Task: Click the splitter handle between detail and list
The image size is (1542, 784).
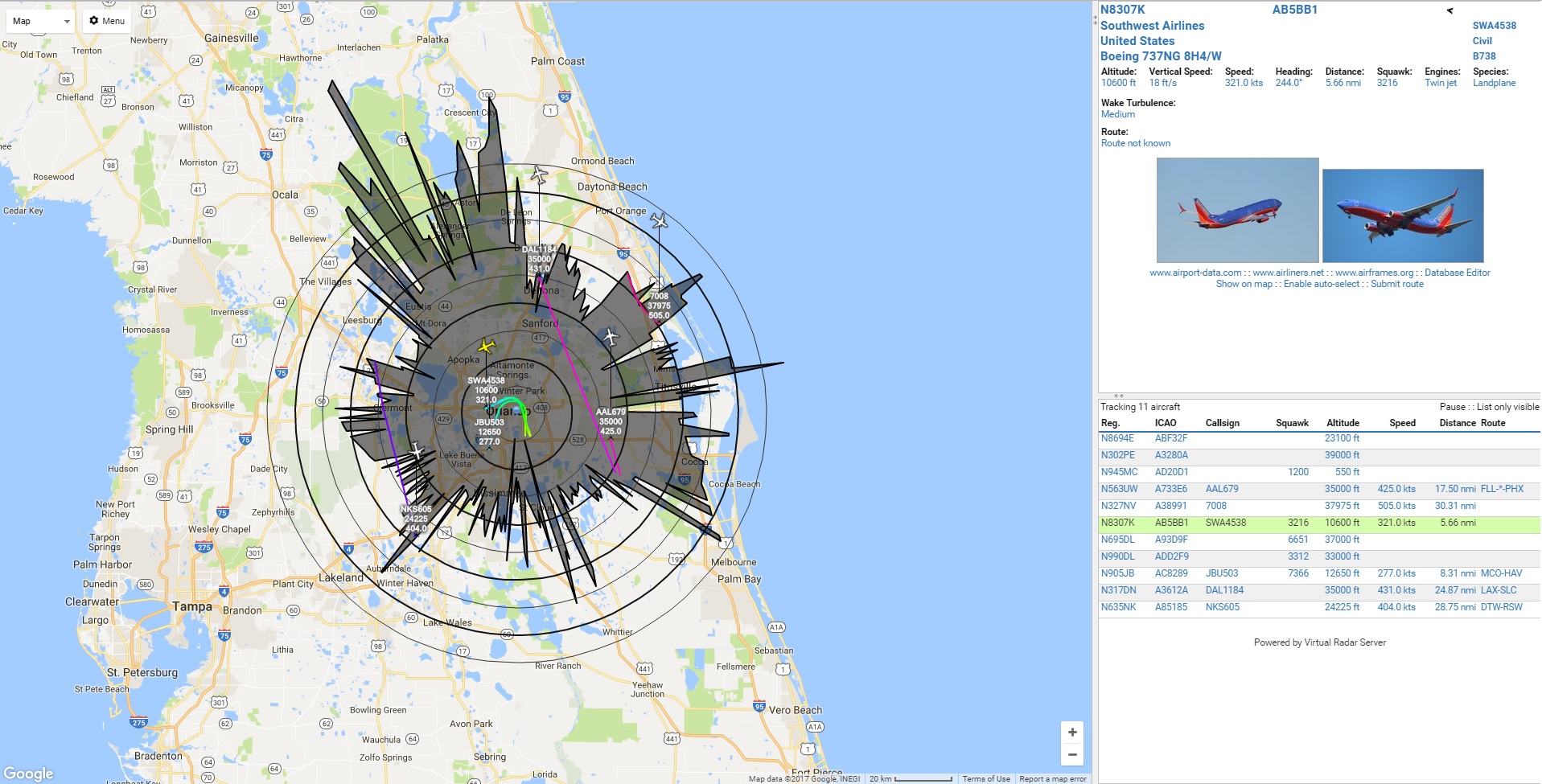Action: (x=1118, y=396)
